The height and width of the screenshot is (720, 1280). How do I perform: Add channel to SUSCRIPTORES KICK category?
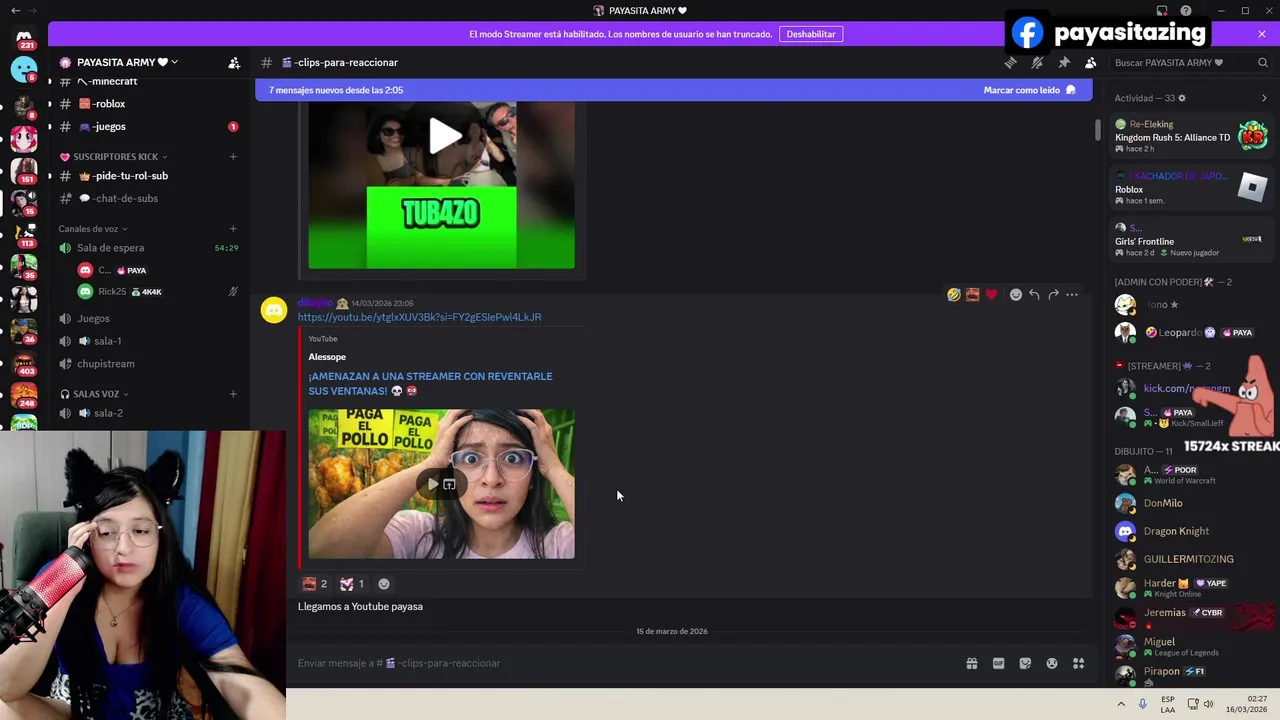233,156
